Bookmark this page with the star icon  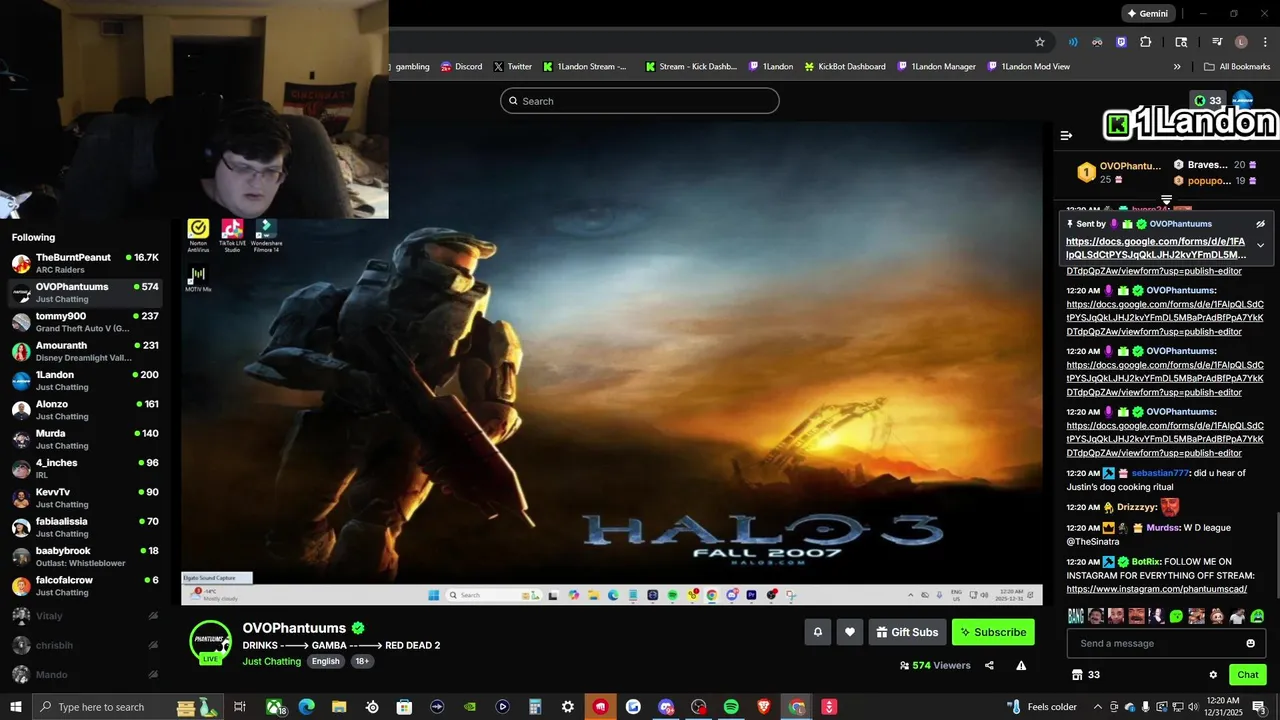pyautogui.click(x=1040, y=42)
